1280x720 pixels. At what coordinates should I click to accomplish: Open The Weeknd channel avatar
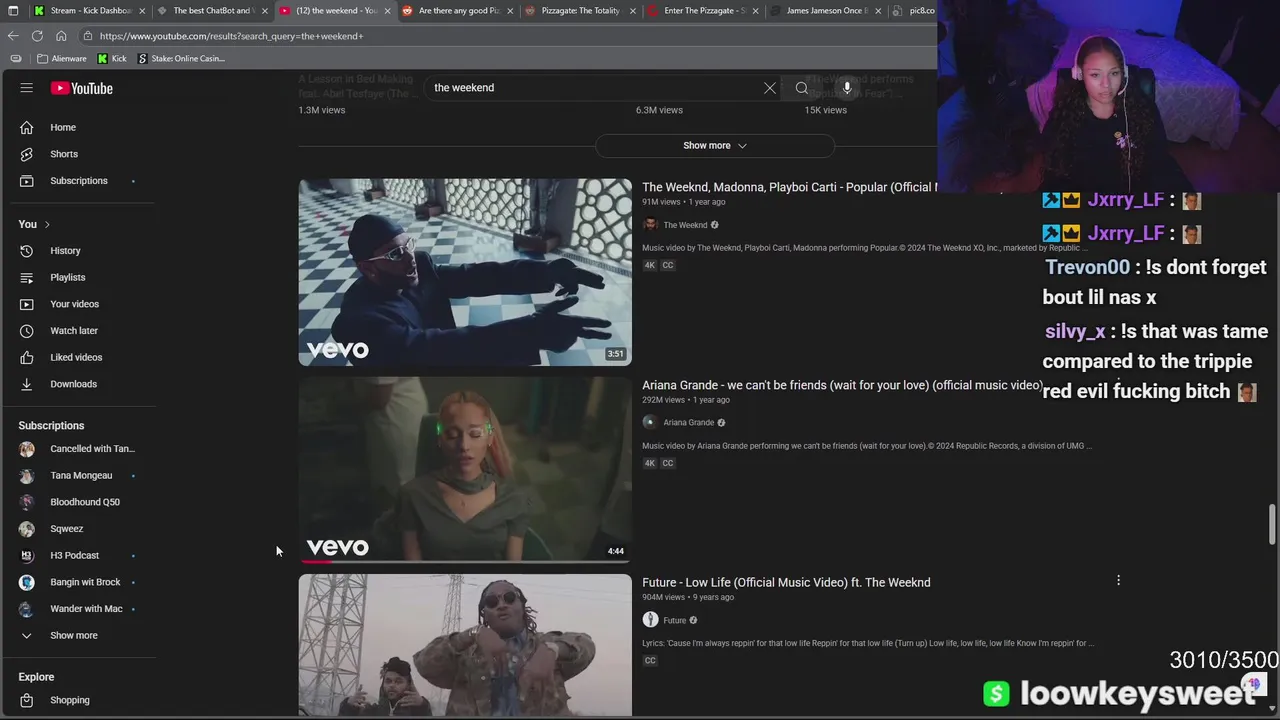[650, 225]
